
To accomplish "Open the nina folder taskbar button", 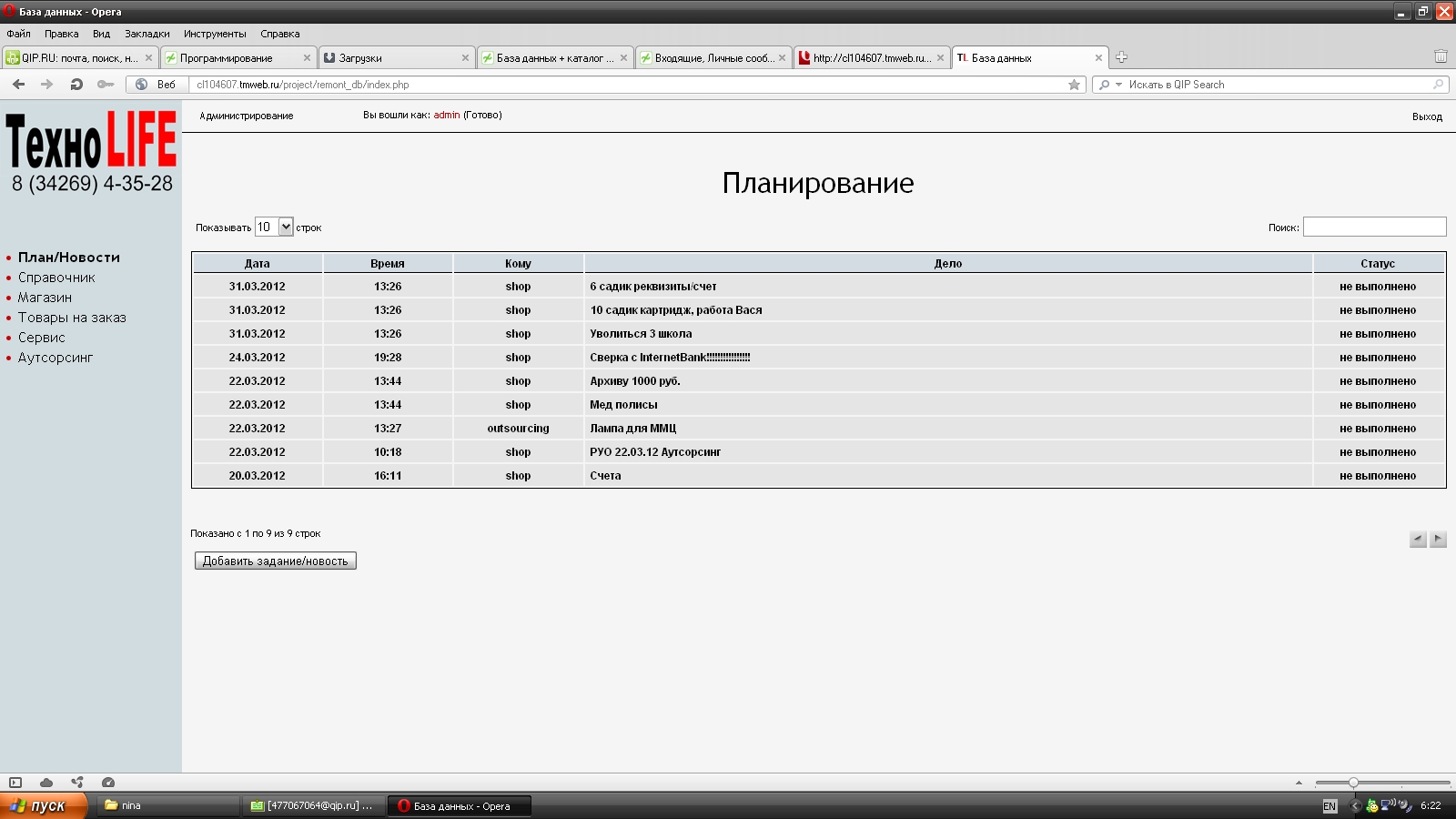I will coord(168,805).
